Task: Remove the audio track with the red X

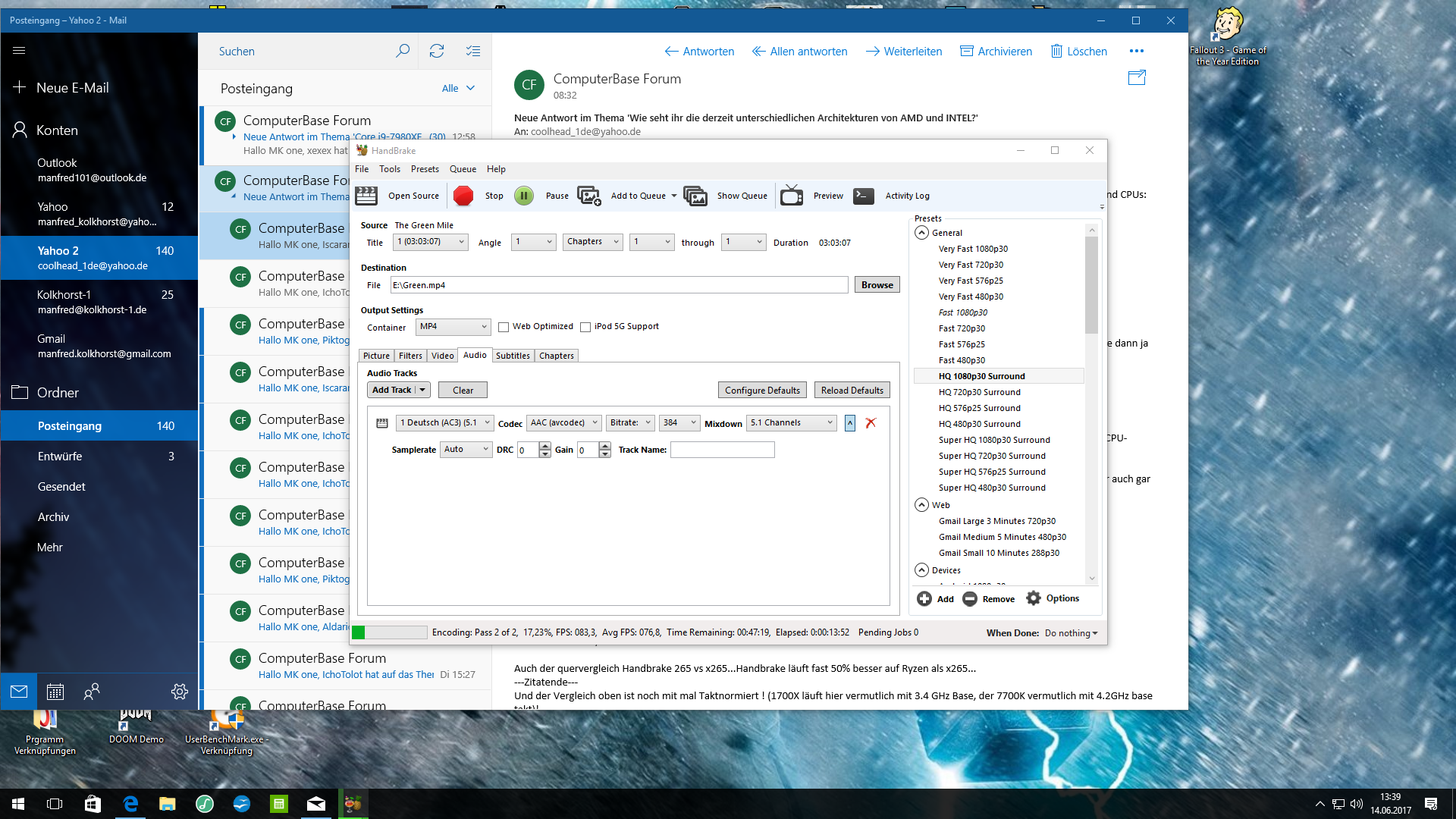Action: (871, 423)
